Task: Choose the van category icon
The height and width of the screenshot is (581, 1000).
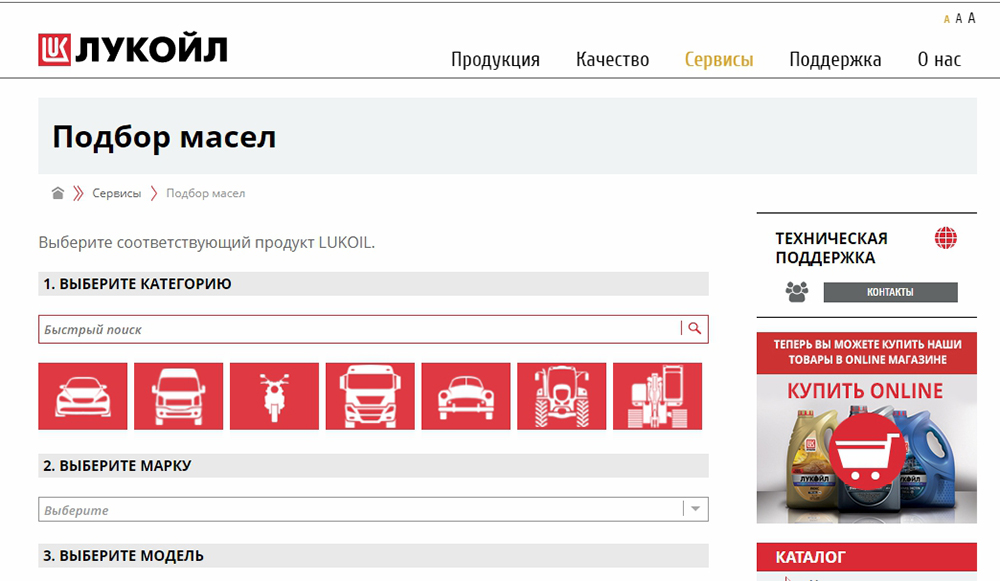Action: [x=179, y=396]
